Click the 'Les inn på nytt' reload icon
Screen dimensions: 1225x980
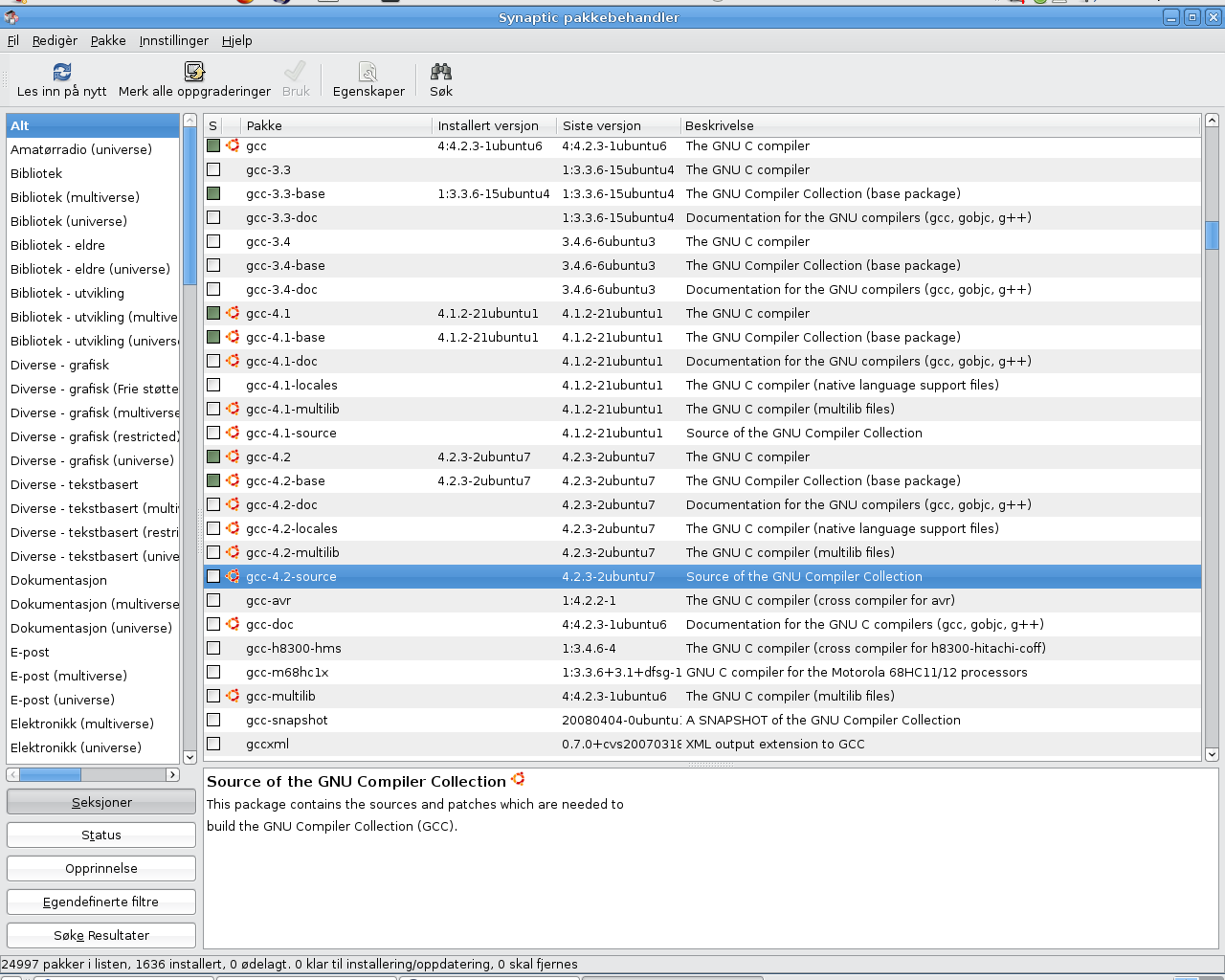pos(62,72)
